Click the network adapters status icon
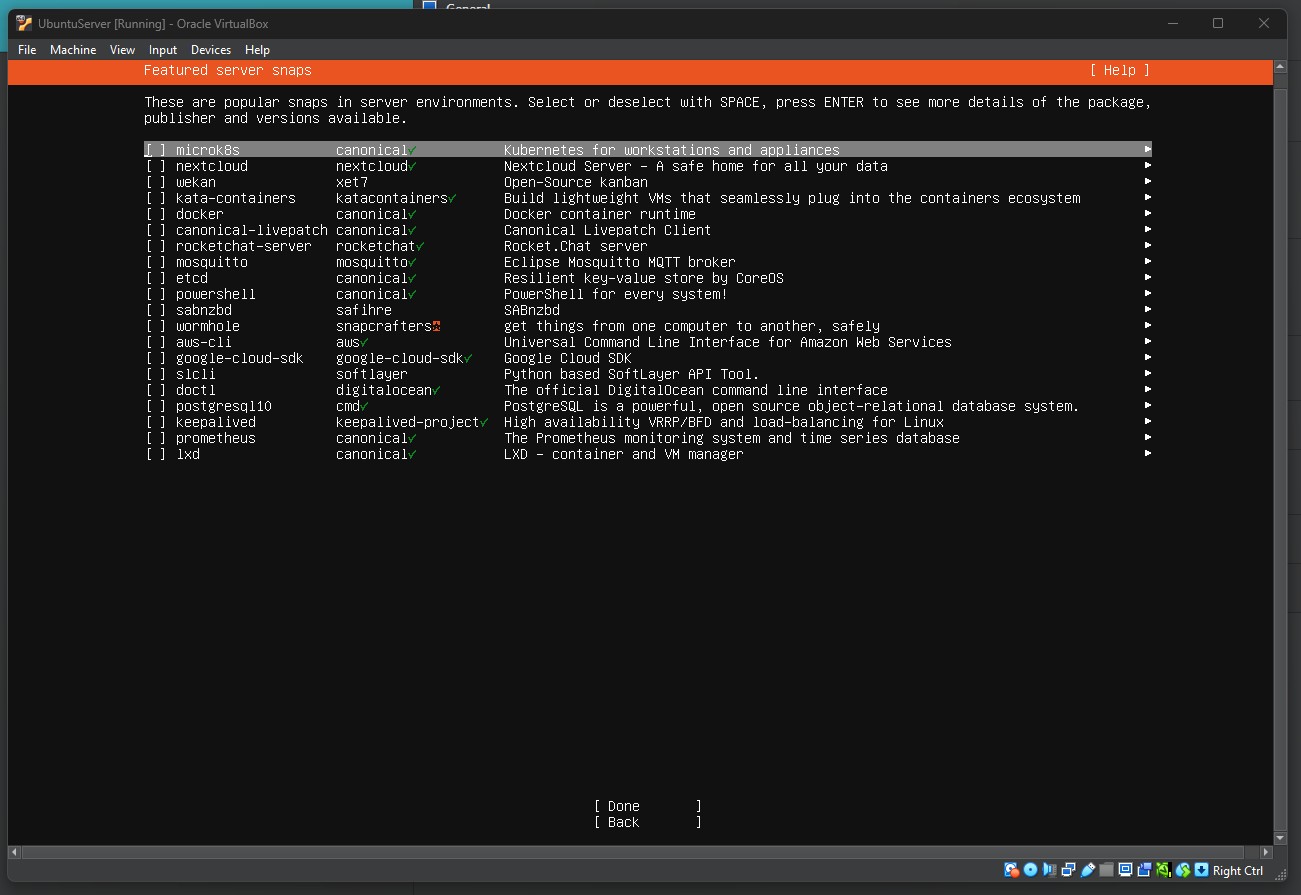 point(1068,870)
